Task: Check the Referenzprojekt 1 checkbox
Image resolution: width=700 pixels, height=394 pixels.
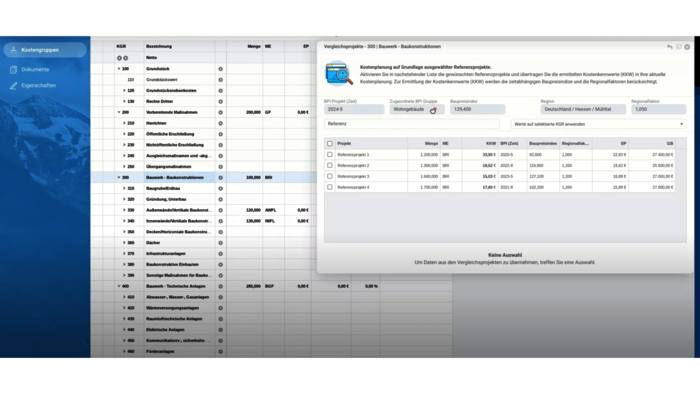Action: pos(330,155)
